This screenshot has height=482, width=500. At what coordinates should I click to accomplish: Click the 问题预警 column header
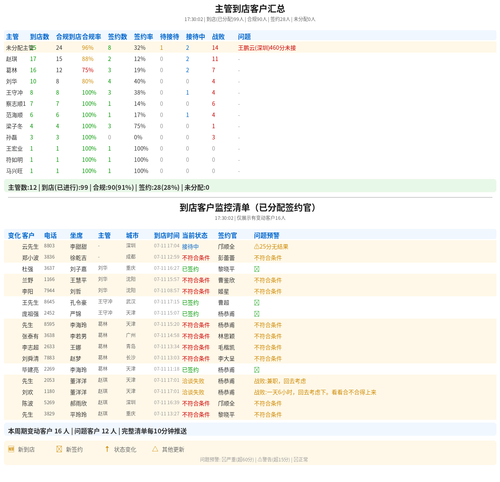coord(267,236)
